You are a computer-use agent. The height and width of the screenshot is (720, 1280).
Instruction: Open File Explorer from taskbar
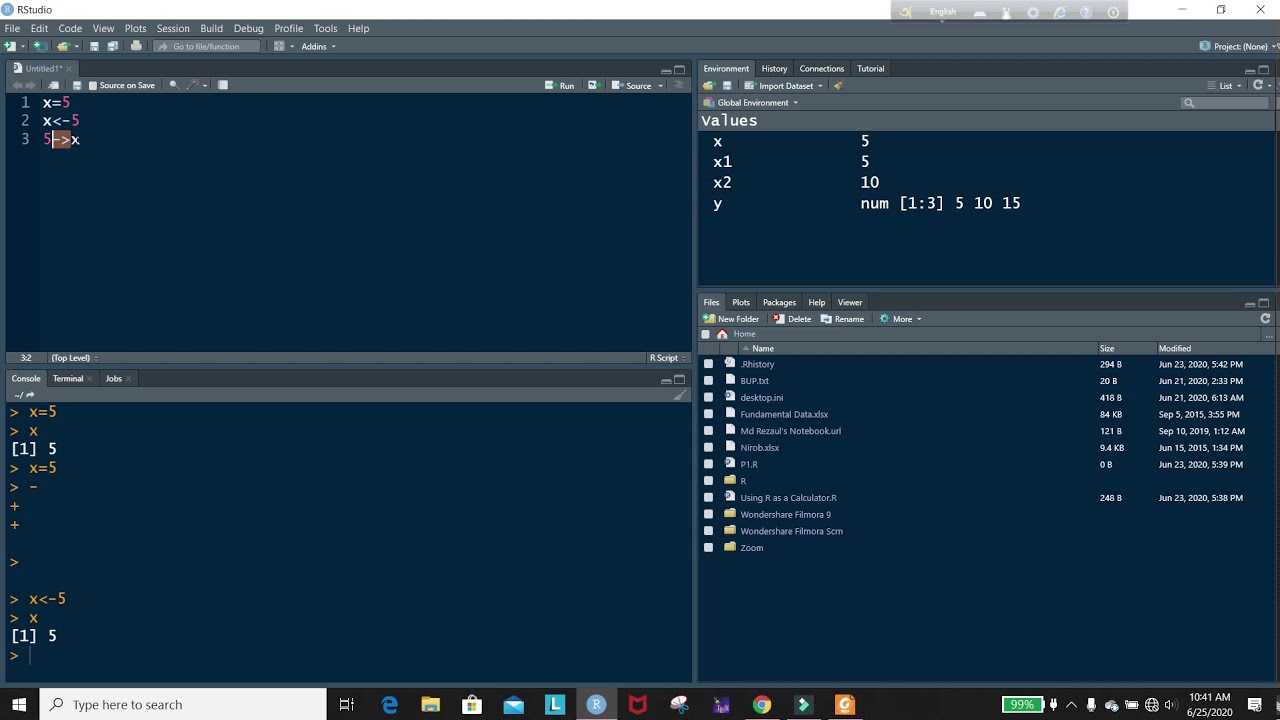tap(430, 705)
